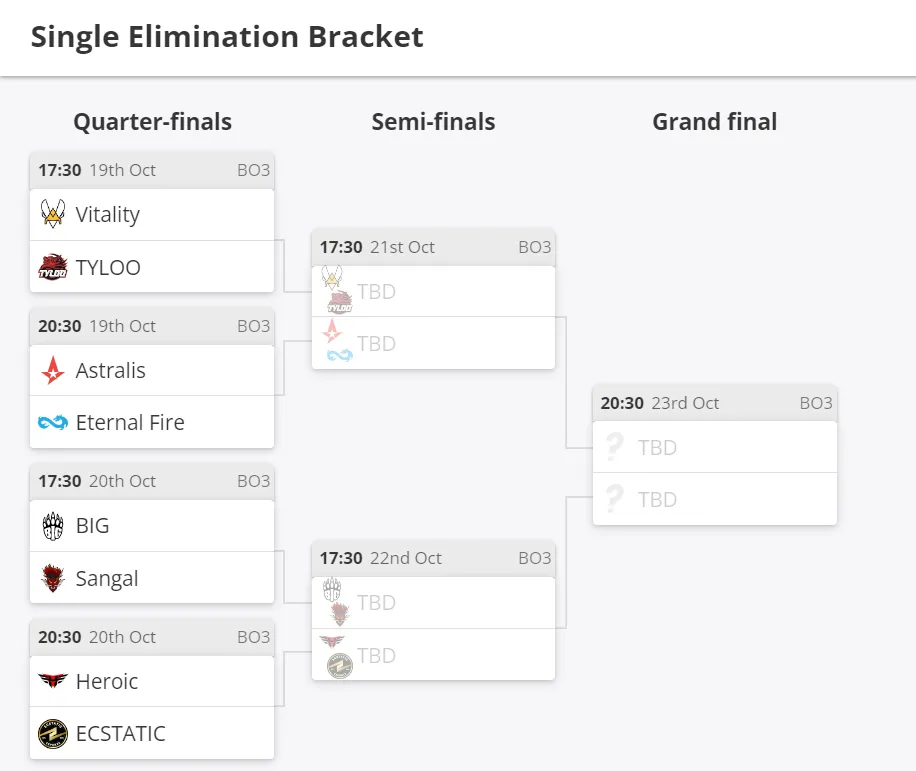916x771 pixels.
Task: Click the Heroic winged logo
Action: 53,680
